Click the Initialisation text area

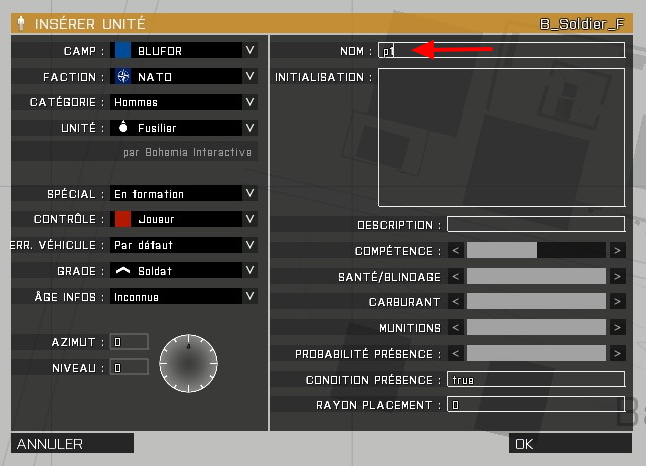[x=501, y=136]
